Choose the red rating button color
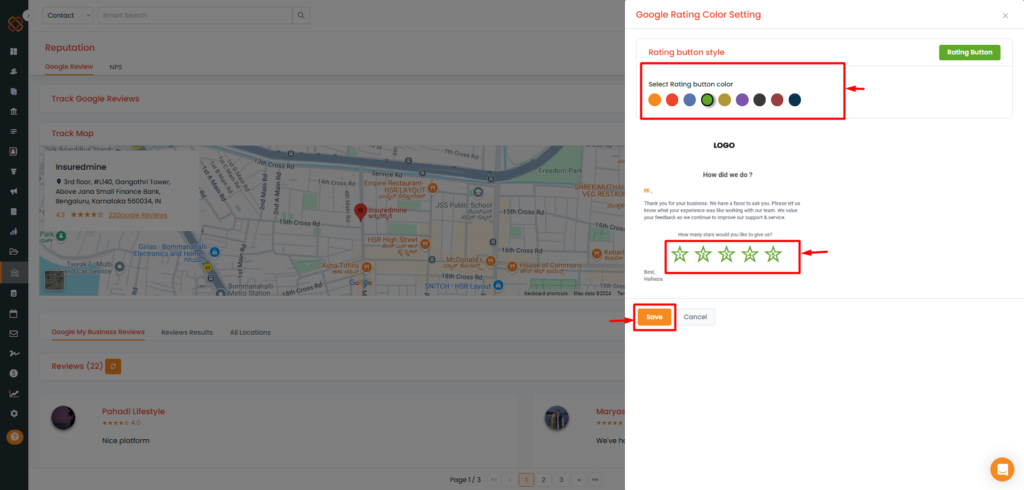The width and height of the screenshot is (1024, 490). pos(672,100)
